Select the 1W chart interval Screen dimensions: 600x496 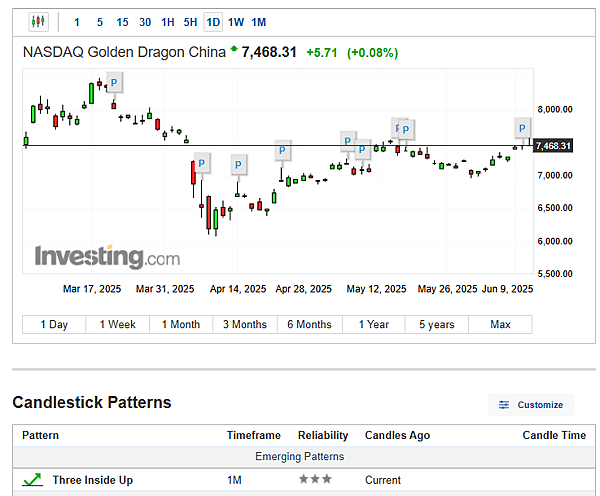click(x=236, y=22)
